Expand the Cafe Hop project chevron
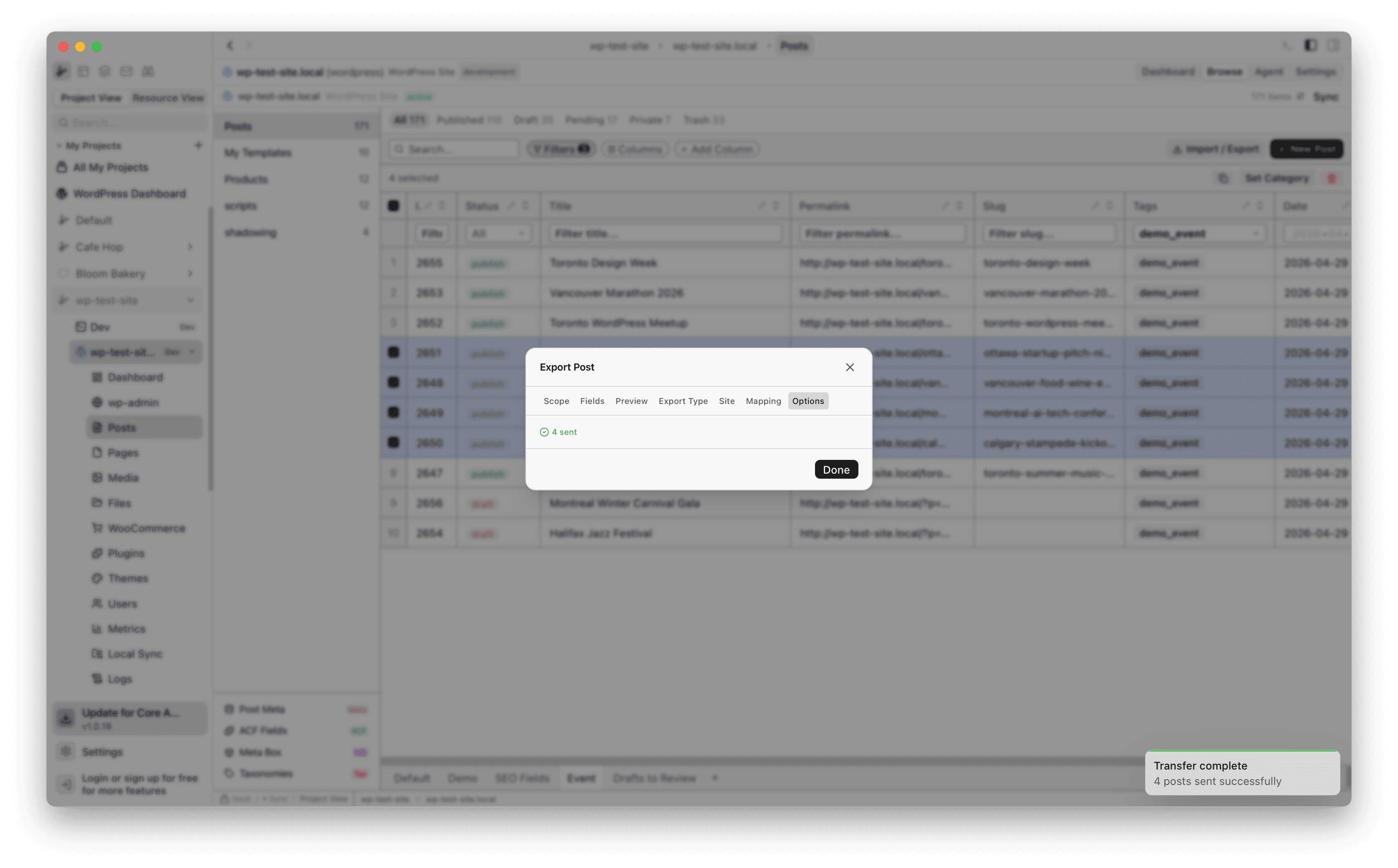The width and height of the screenshot is (1398, 868). point(190,247)
